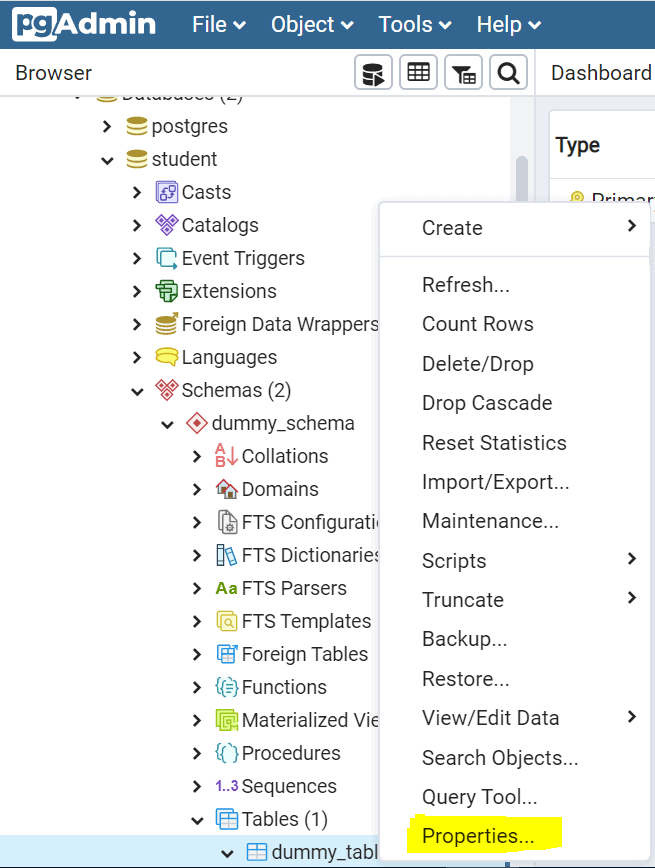Click the Casts node icon

167,192
